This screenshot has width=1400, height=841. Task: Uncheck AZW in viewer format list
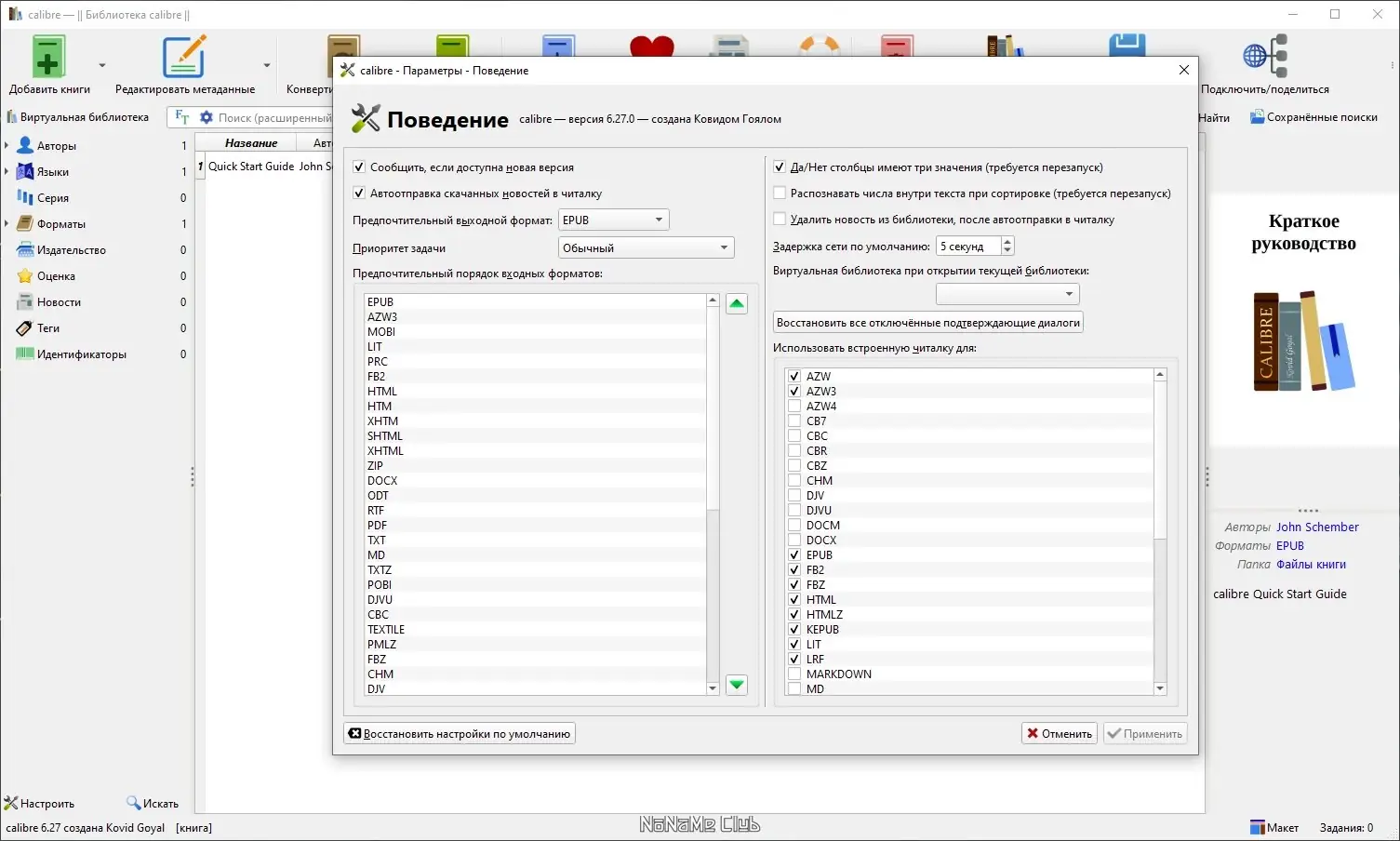point(794,377)
